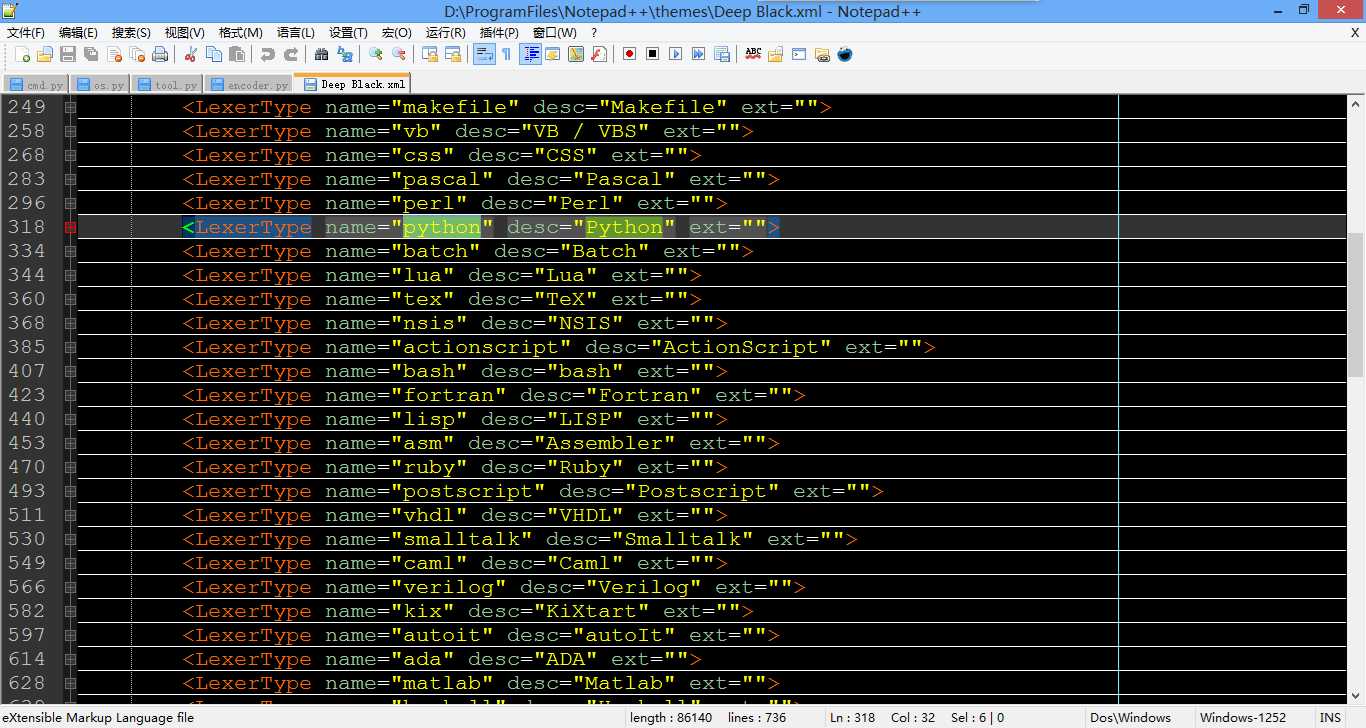Click the Copy toolbar icon
The image size is (1366, 728).
(214, 54)
